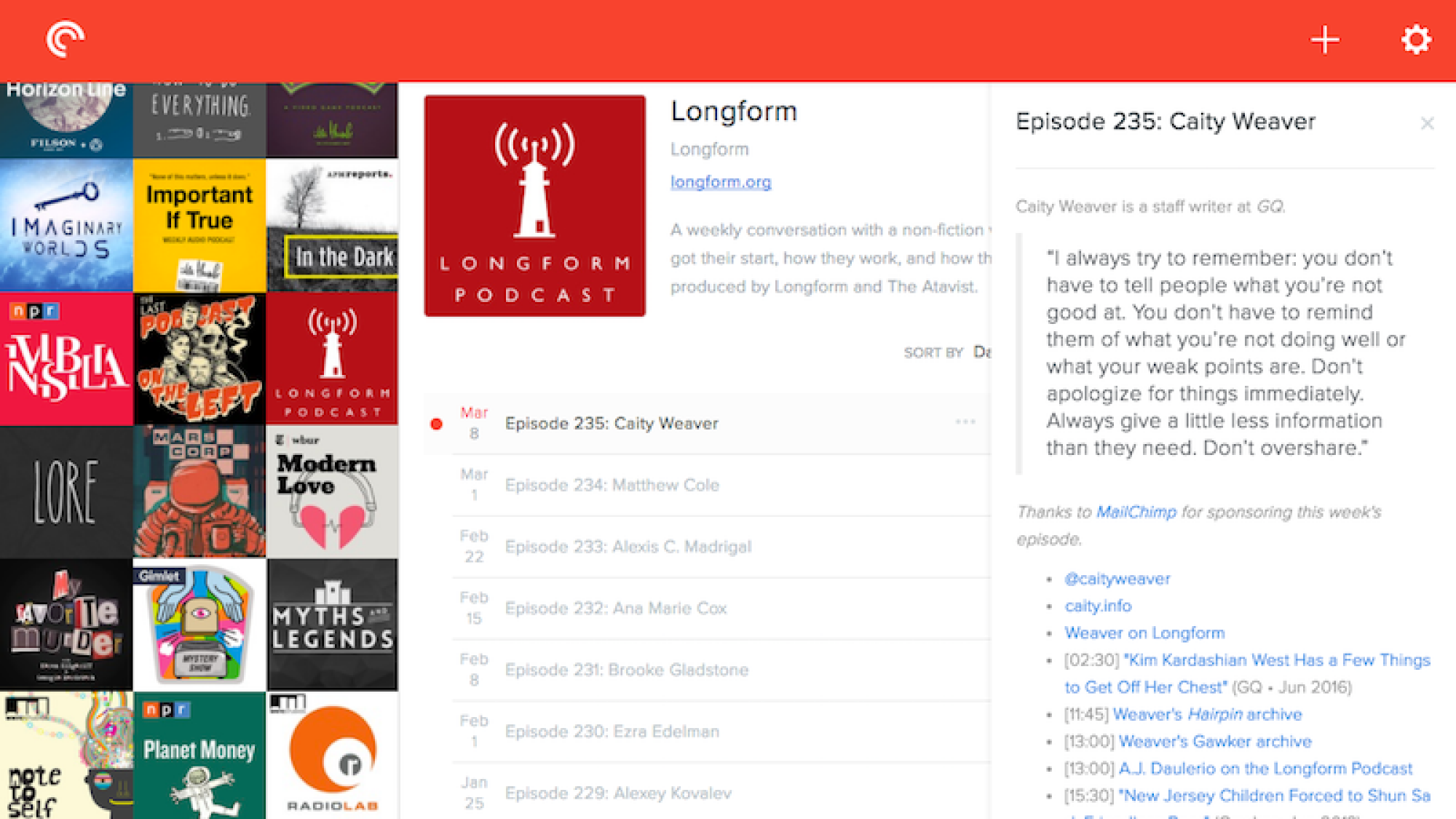The width and height of the screenshot is (1456, 819).
Task: Toggle the red unplayed dot for Episode 235
Action: pos(436,424)
